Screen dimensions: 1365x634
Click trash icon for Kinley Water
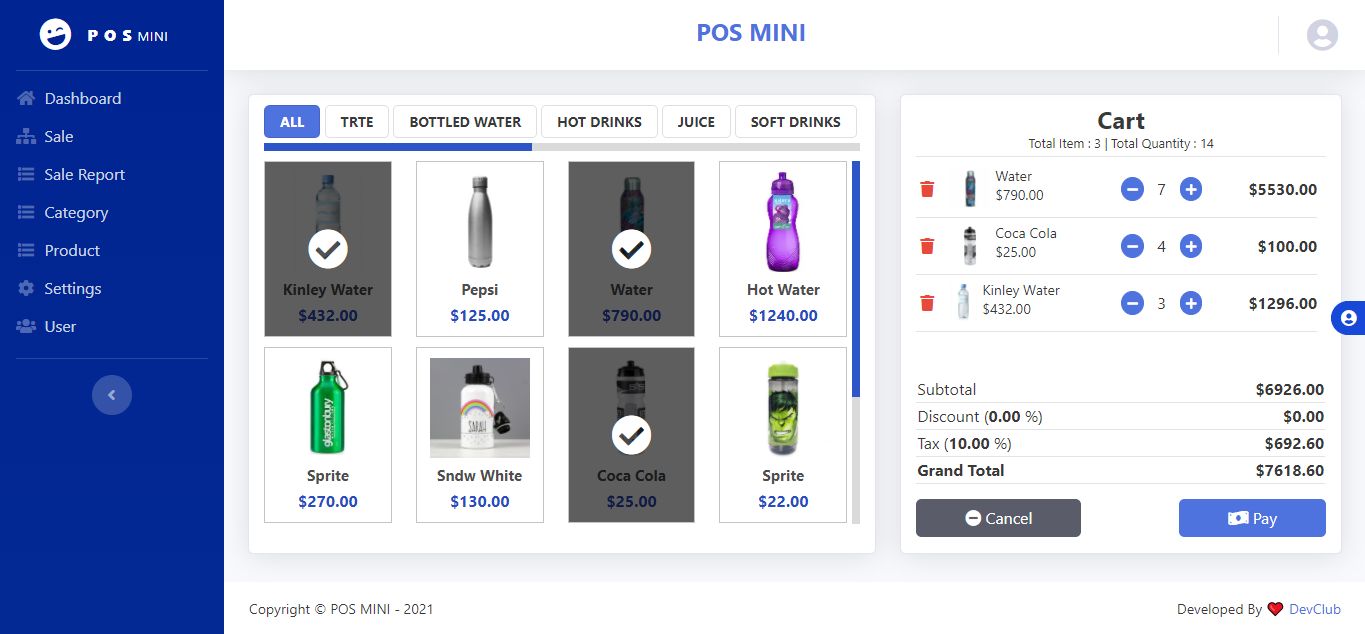click(927, 303)
